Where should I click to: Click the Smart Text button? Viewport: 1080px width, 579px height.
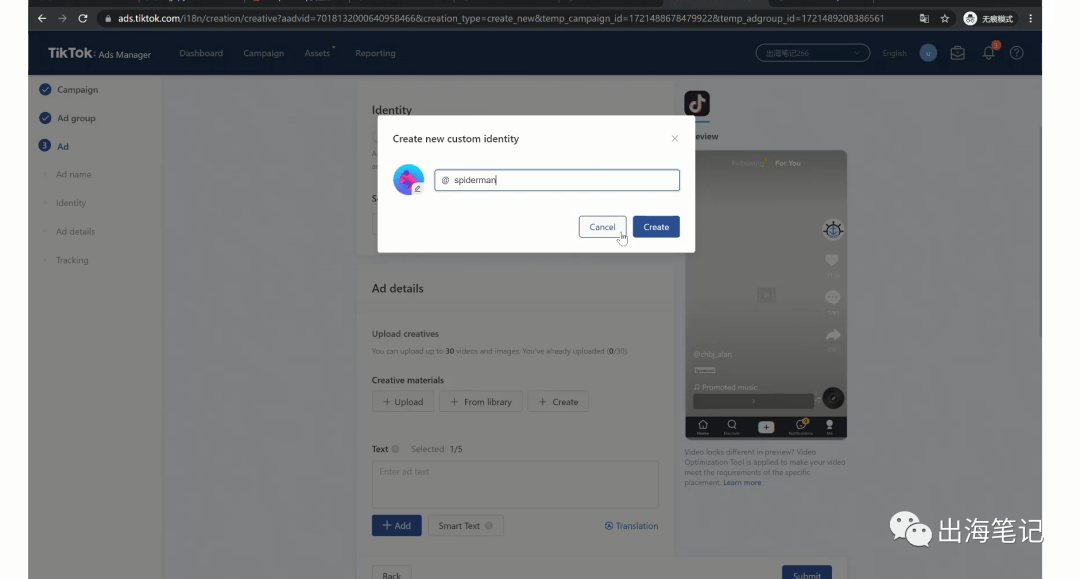[466, 525]
